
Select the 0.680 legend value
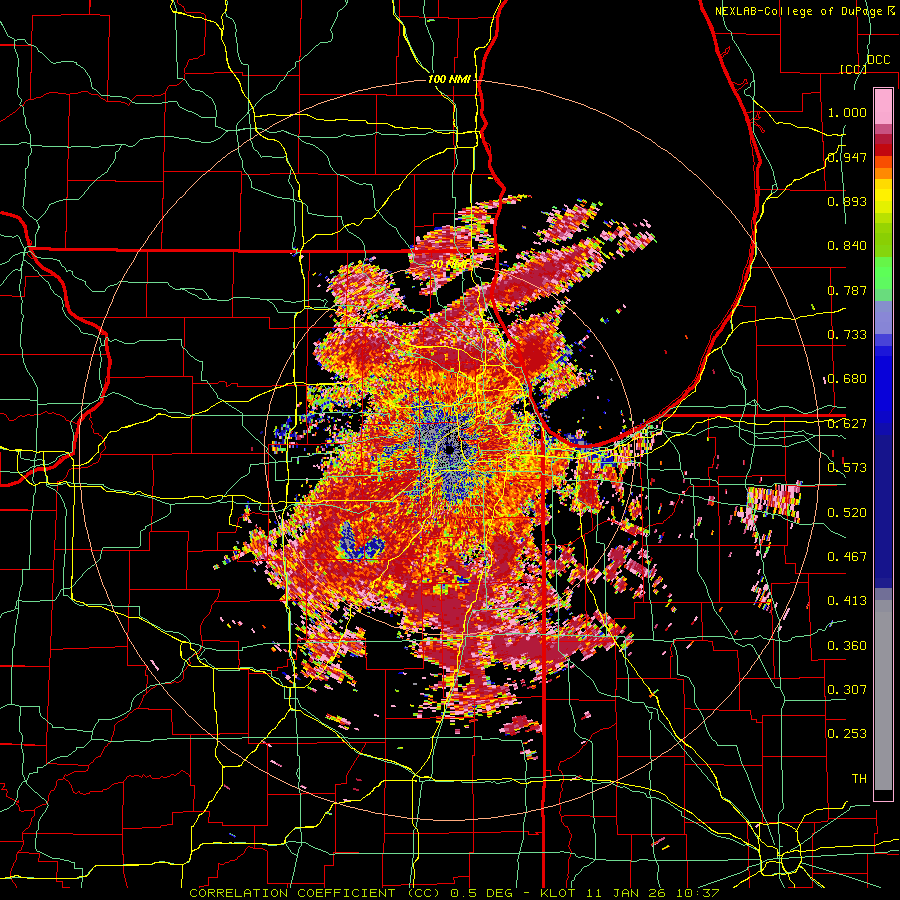click(847, 379)
